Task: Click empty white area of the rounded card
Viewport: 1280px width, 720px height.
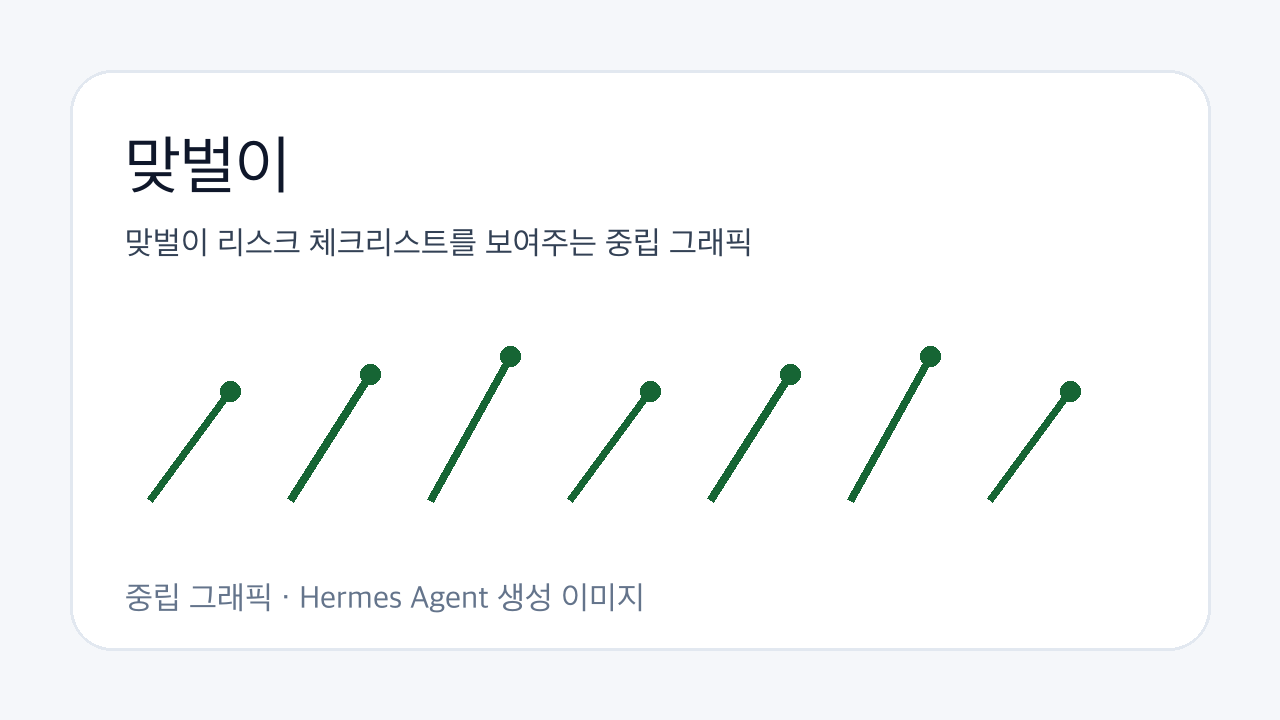Action: tap(950, 200)
